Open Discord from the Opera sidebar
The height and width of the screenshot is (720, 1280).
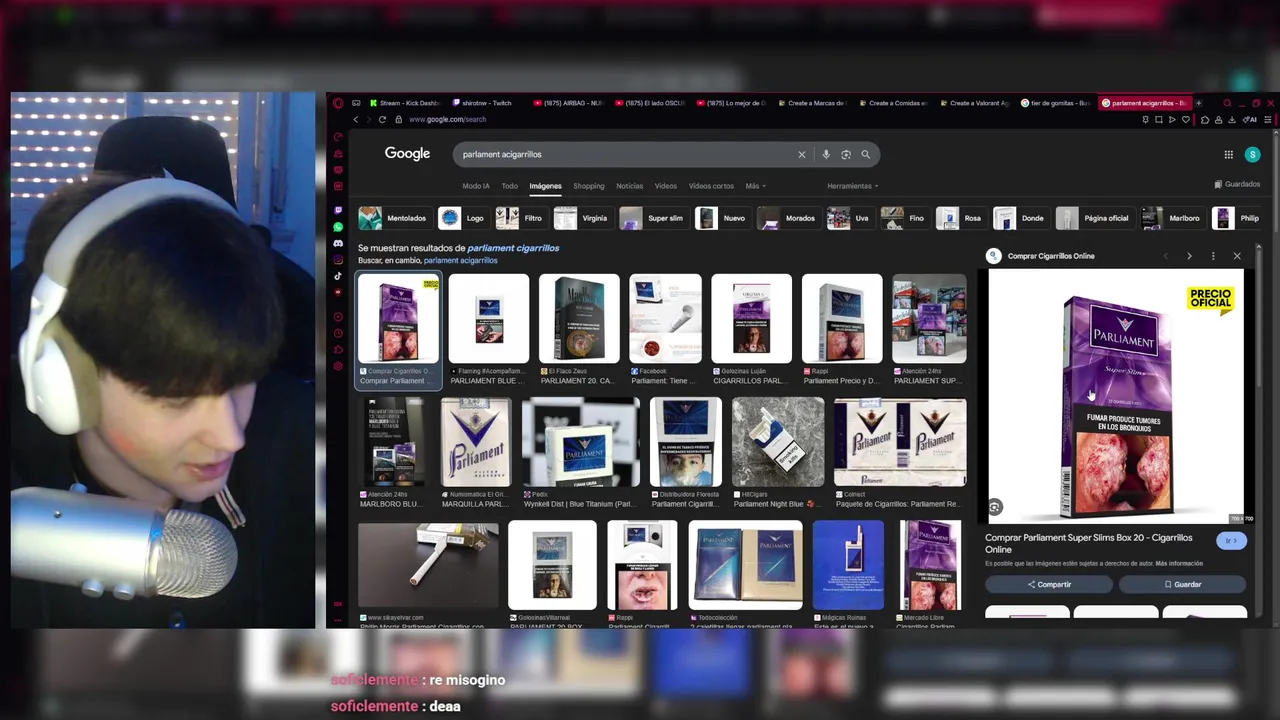(x=338, y=243)
